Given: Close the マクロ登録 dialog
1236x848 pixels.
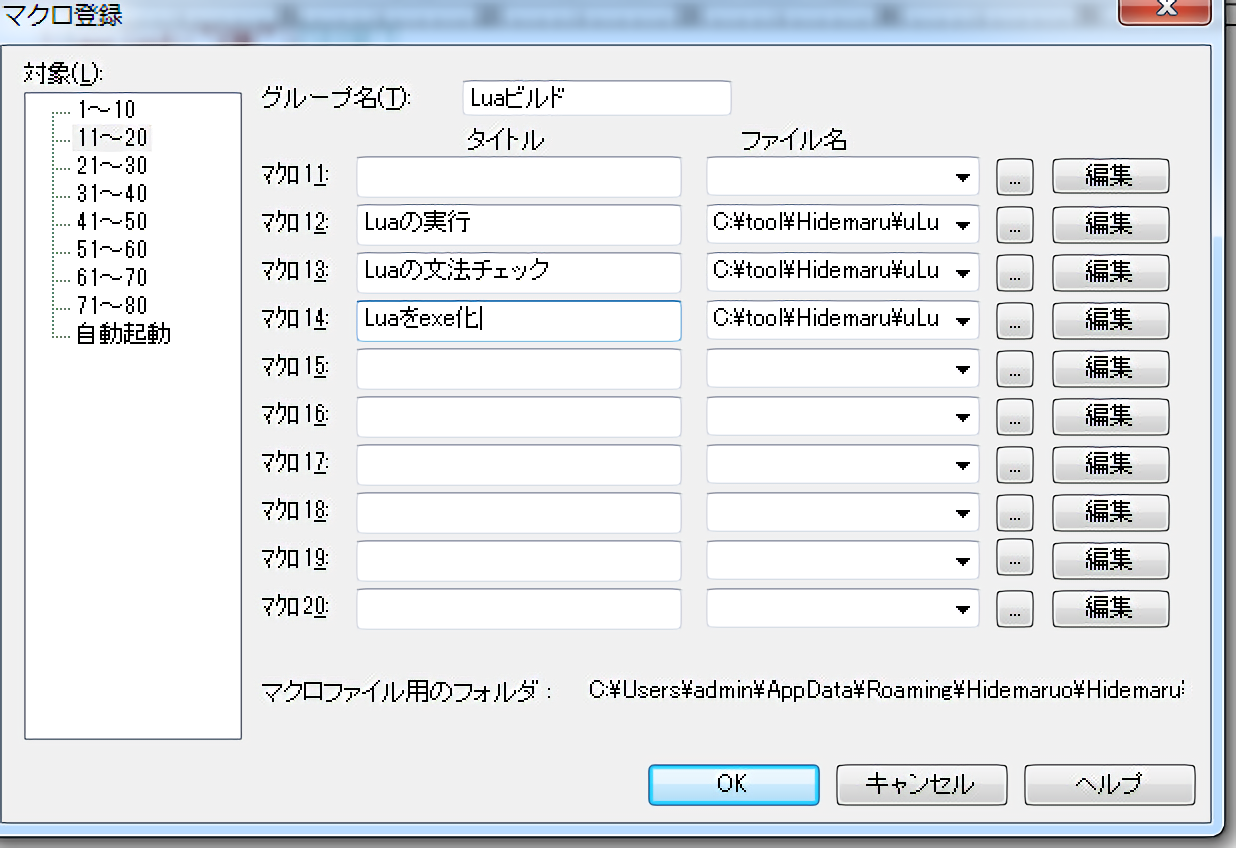Looking at the screenshot, I should tap(1164, 10).
